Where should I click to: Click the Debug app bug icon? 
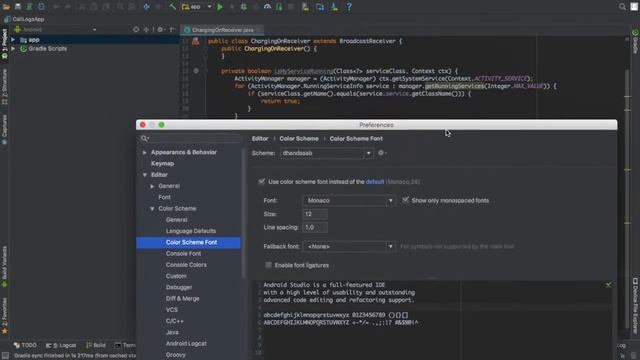point(244,7)
